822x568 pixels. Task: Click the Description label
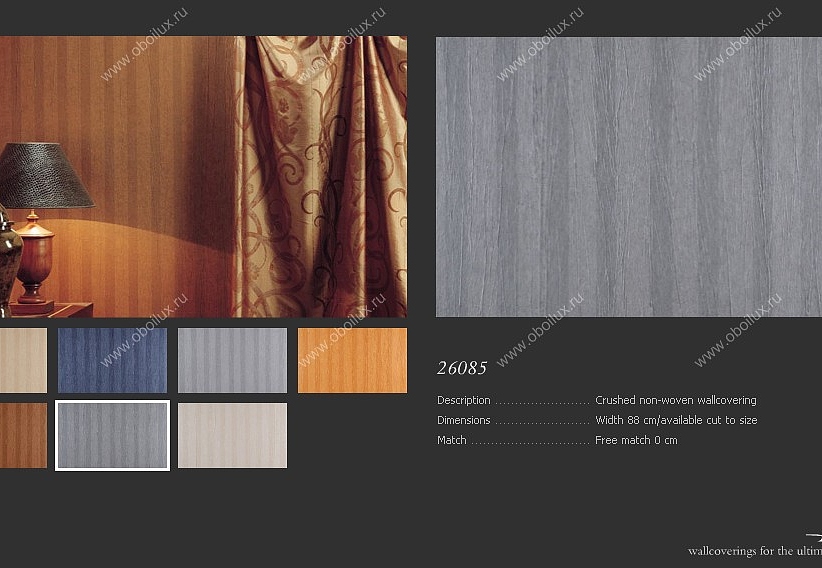463,400
